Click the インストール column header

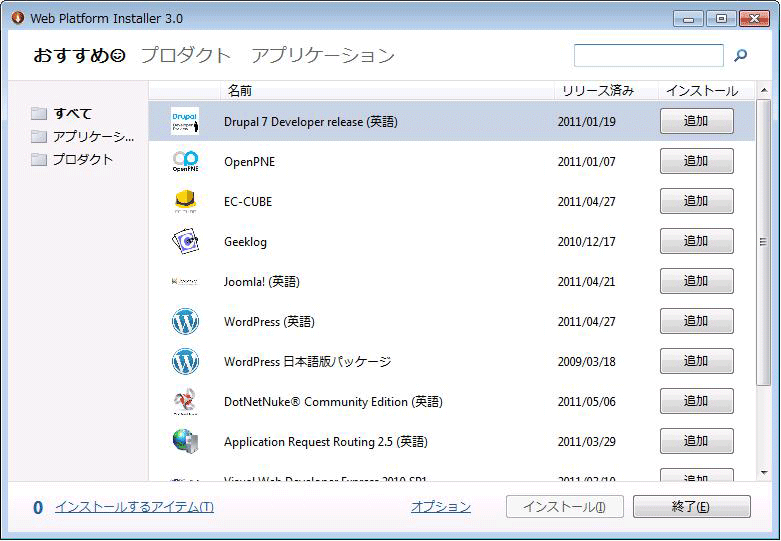pyautogui.click(x=706, y=91)
